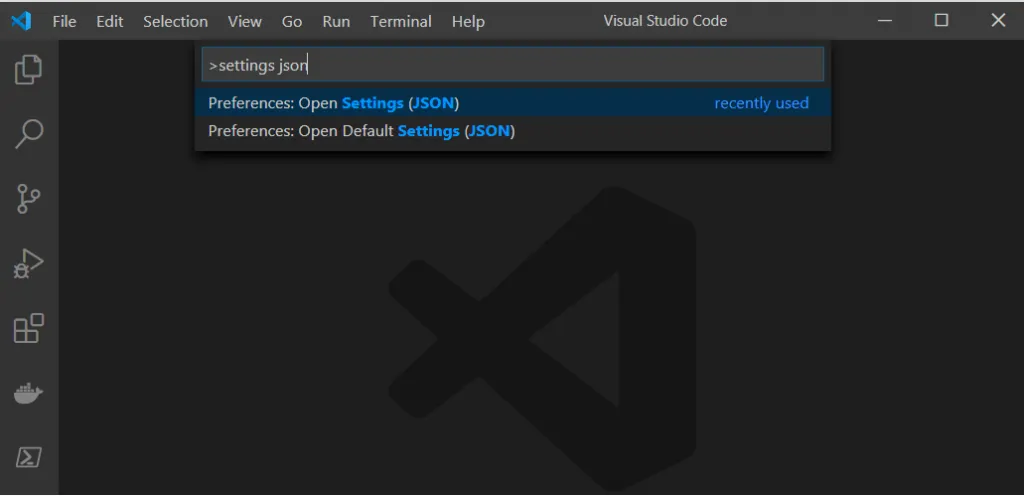Open the Explorer view in activity bar
The image size is (1024, 497).
click(29, 70)
